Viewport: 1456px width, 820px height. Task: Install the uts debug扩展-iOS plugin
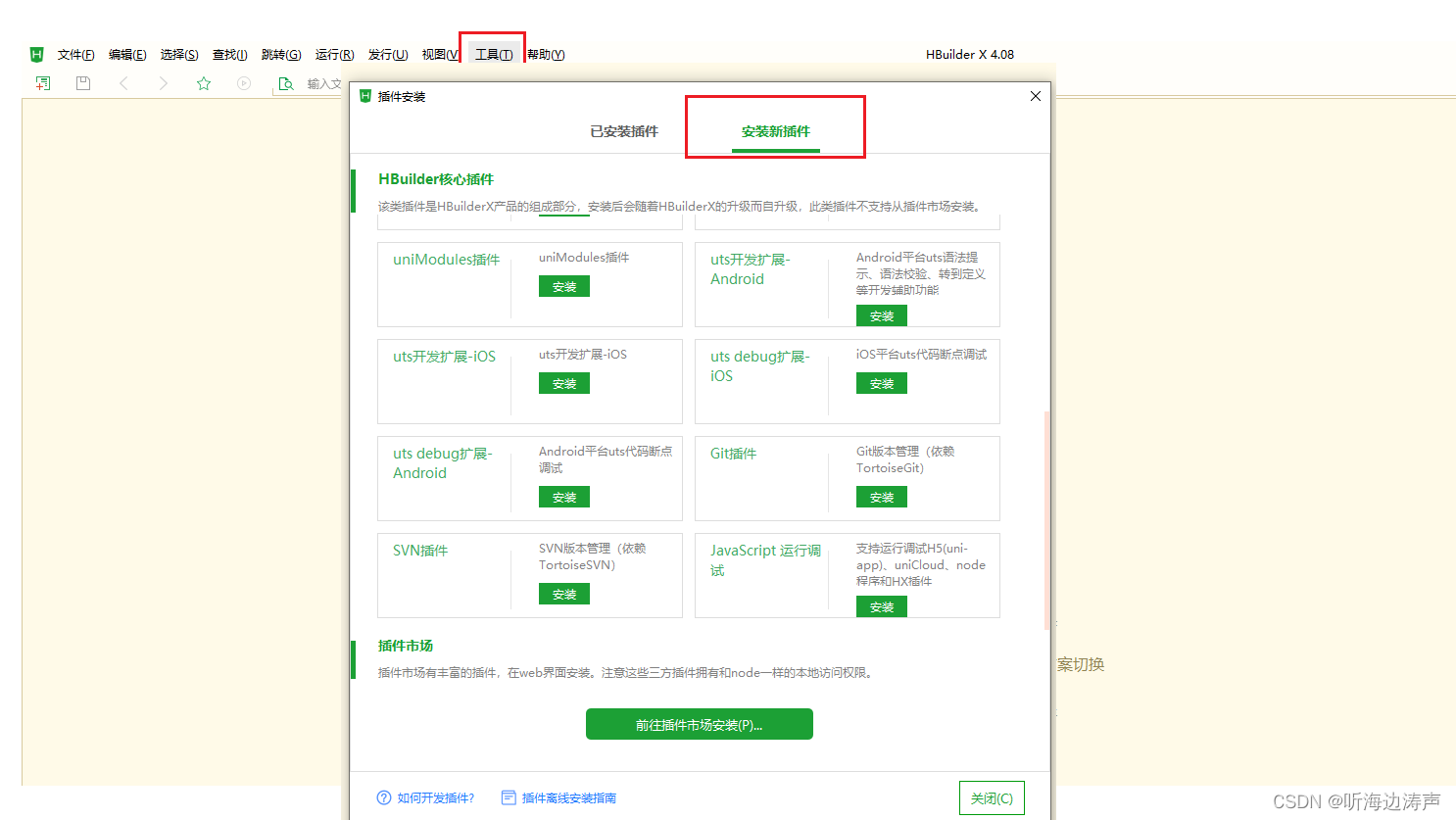click(882, 383)
